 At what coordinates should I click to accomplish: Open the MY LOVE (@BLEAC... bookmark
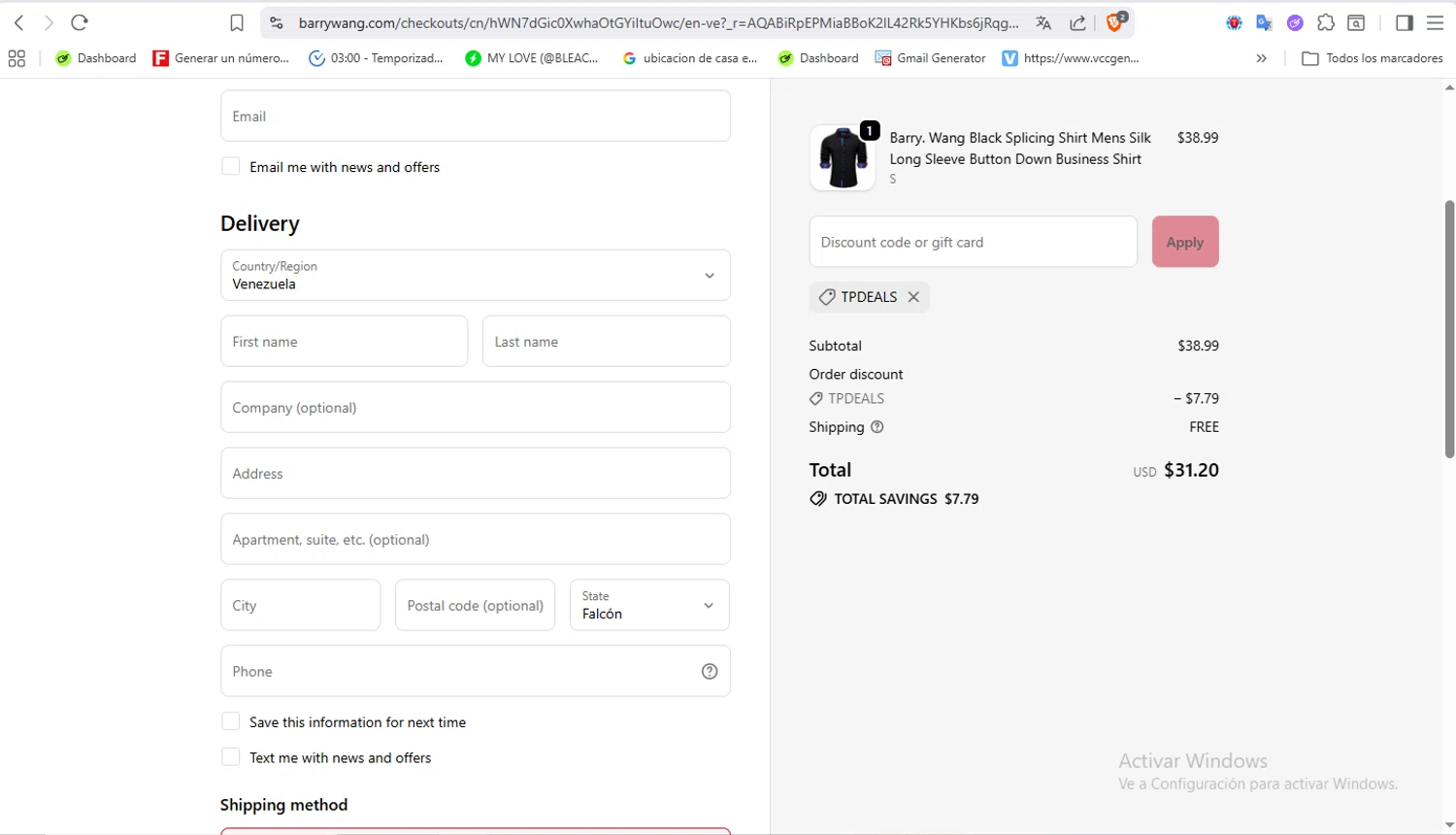click(532, 58)
